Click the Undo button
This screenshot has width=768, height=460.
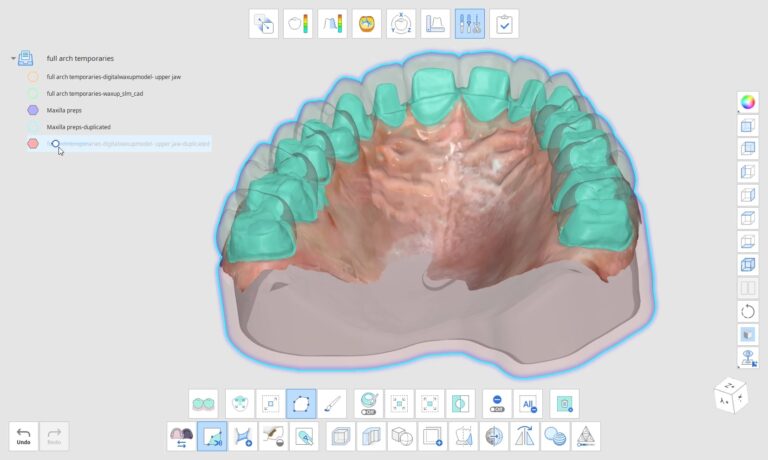point(23,436)
